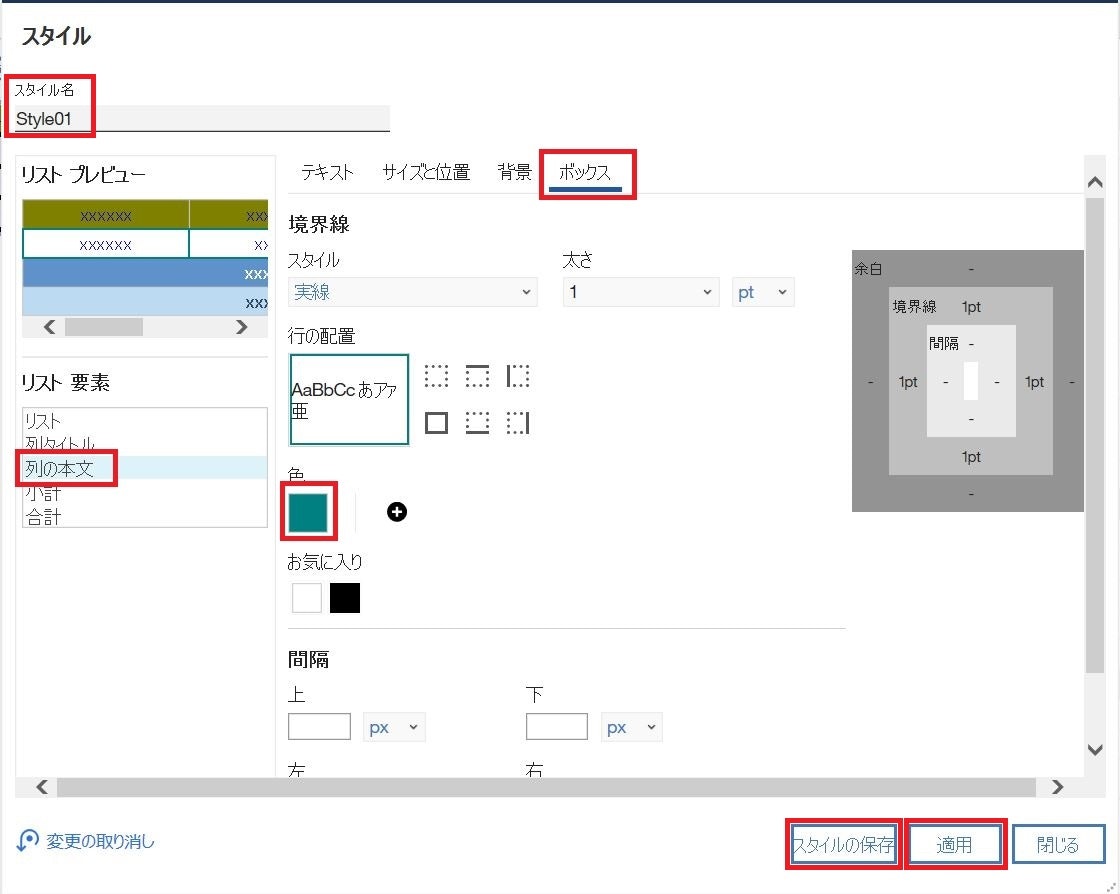Select the no-border line placement icon
This screenshot has width=1120, height=894.
point(436,376)
